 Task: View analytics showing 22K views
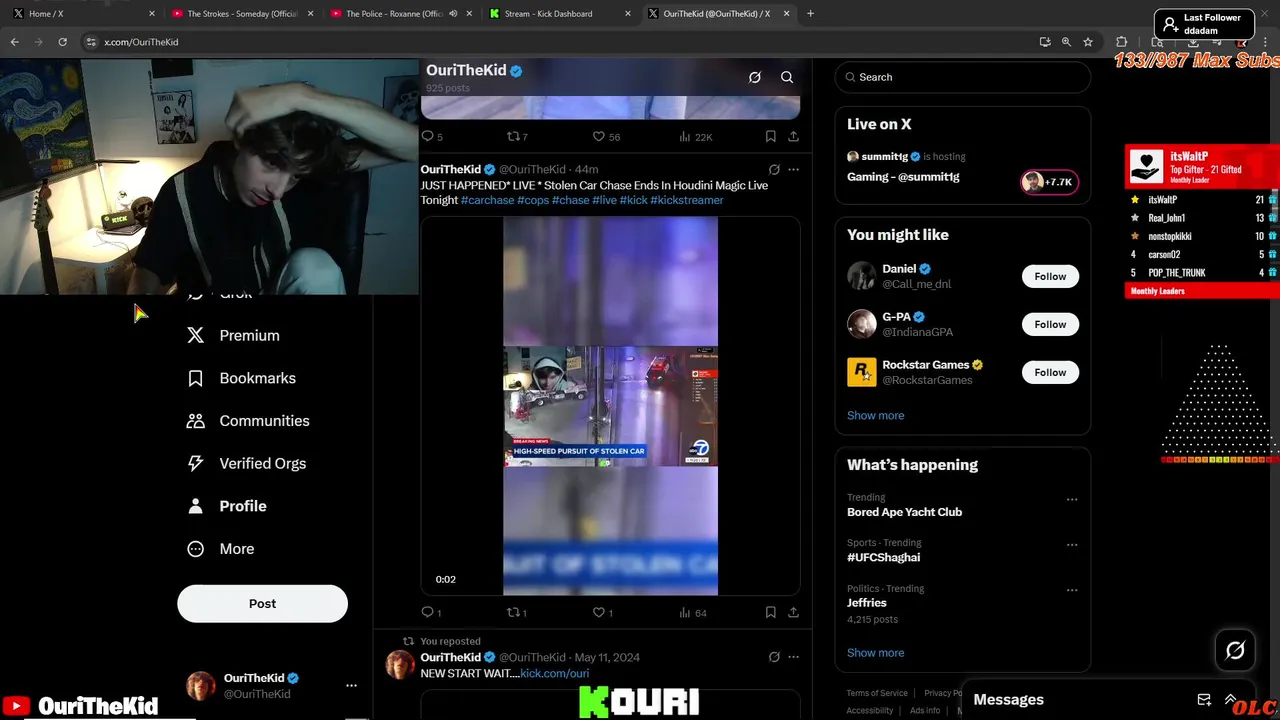[x=695, y=136]
